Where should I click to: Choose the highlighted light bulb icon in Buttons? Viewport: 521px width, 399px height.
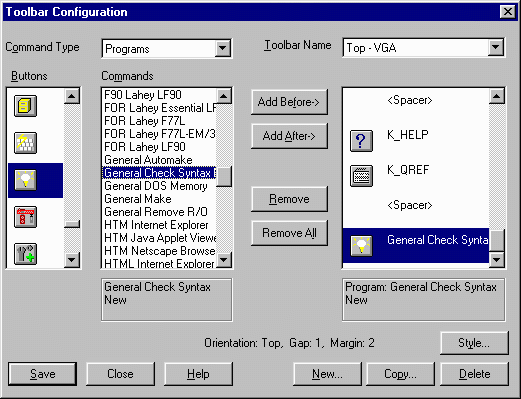pyautogui.click(x=25, y=180)
